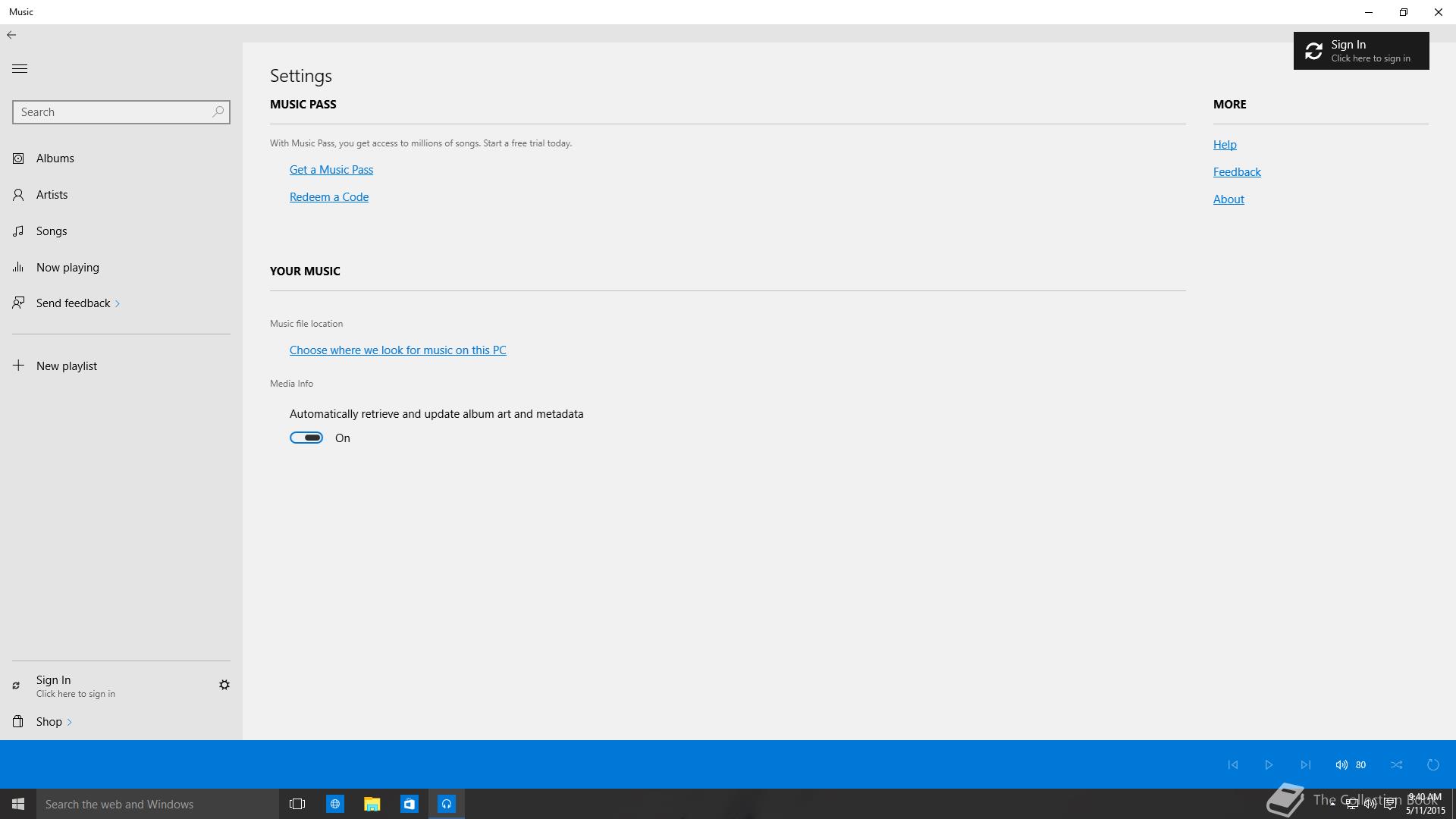Open Choose where we look for music

click(x=397, y=350)
